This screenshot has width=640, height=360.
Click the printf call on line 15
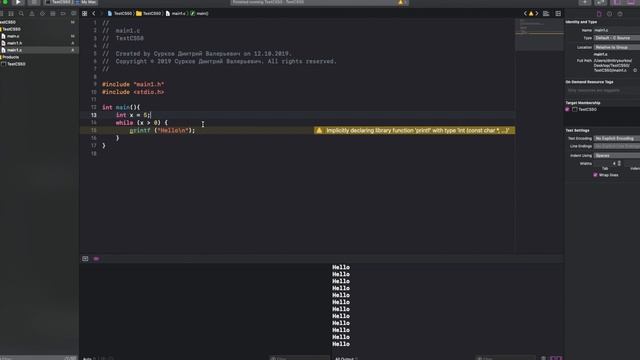(x=162, y=131)
